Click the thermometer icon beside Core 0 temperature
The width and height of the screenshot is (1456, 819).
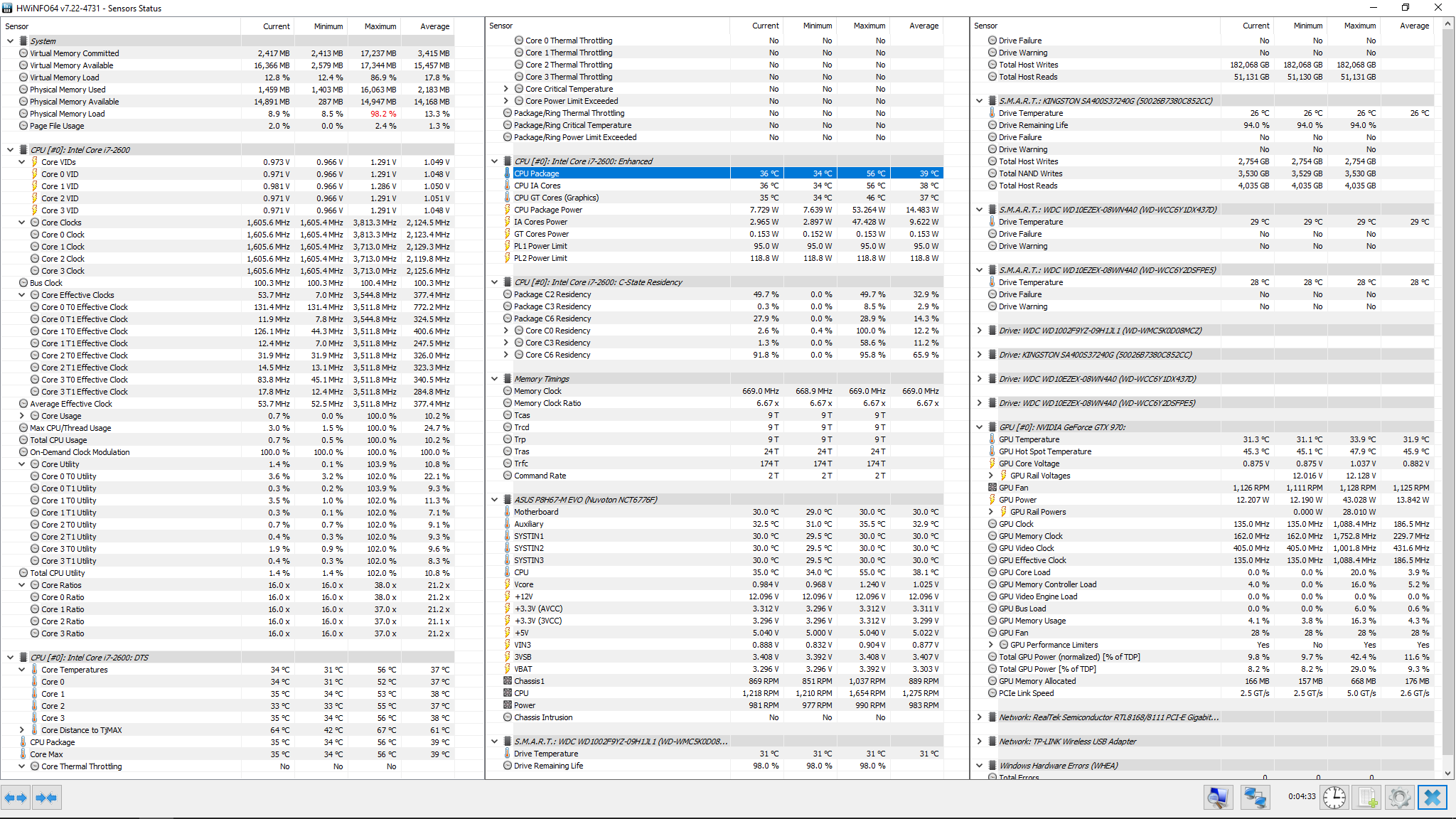[35, 682]
